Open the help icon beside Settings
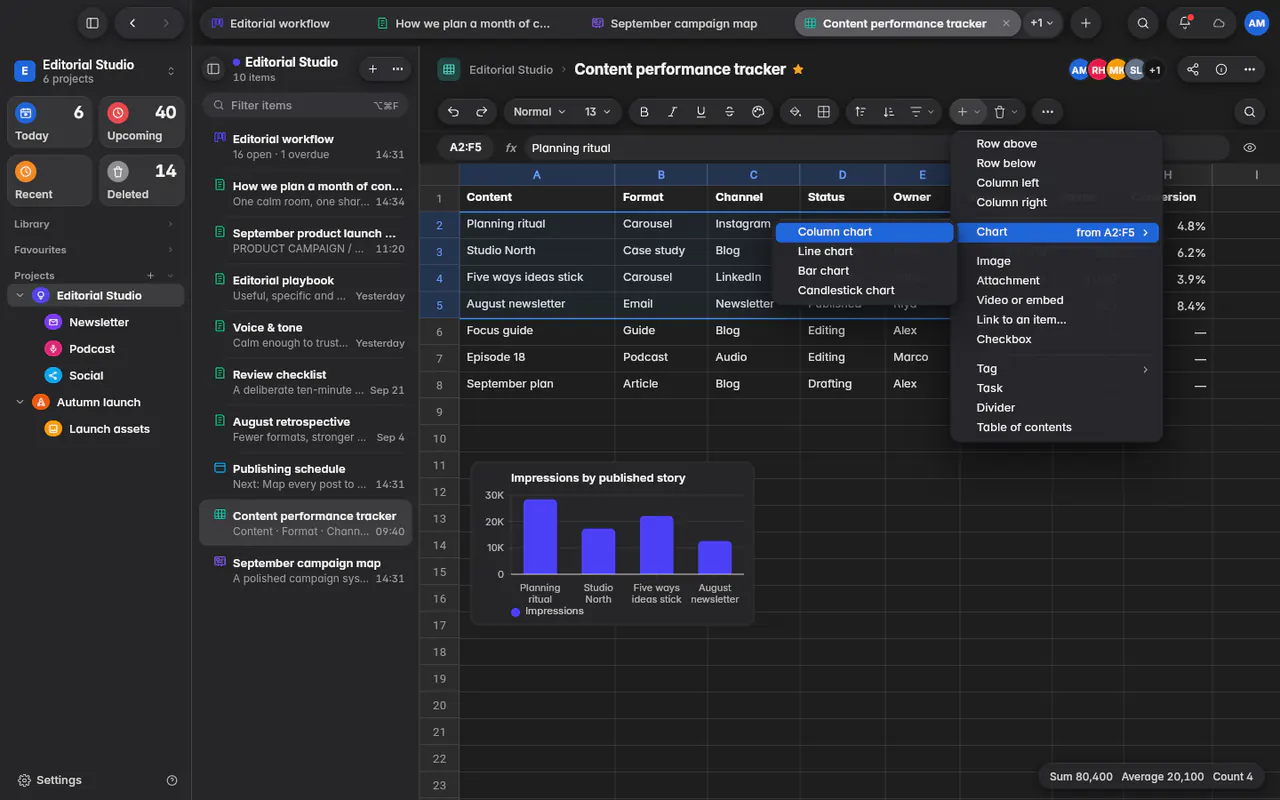 click(172, 780)
